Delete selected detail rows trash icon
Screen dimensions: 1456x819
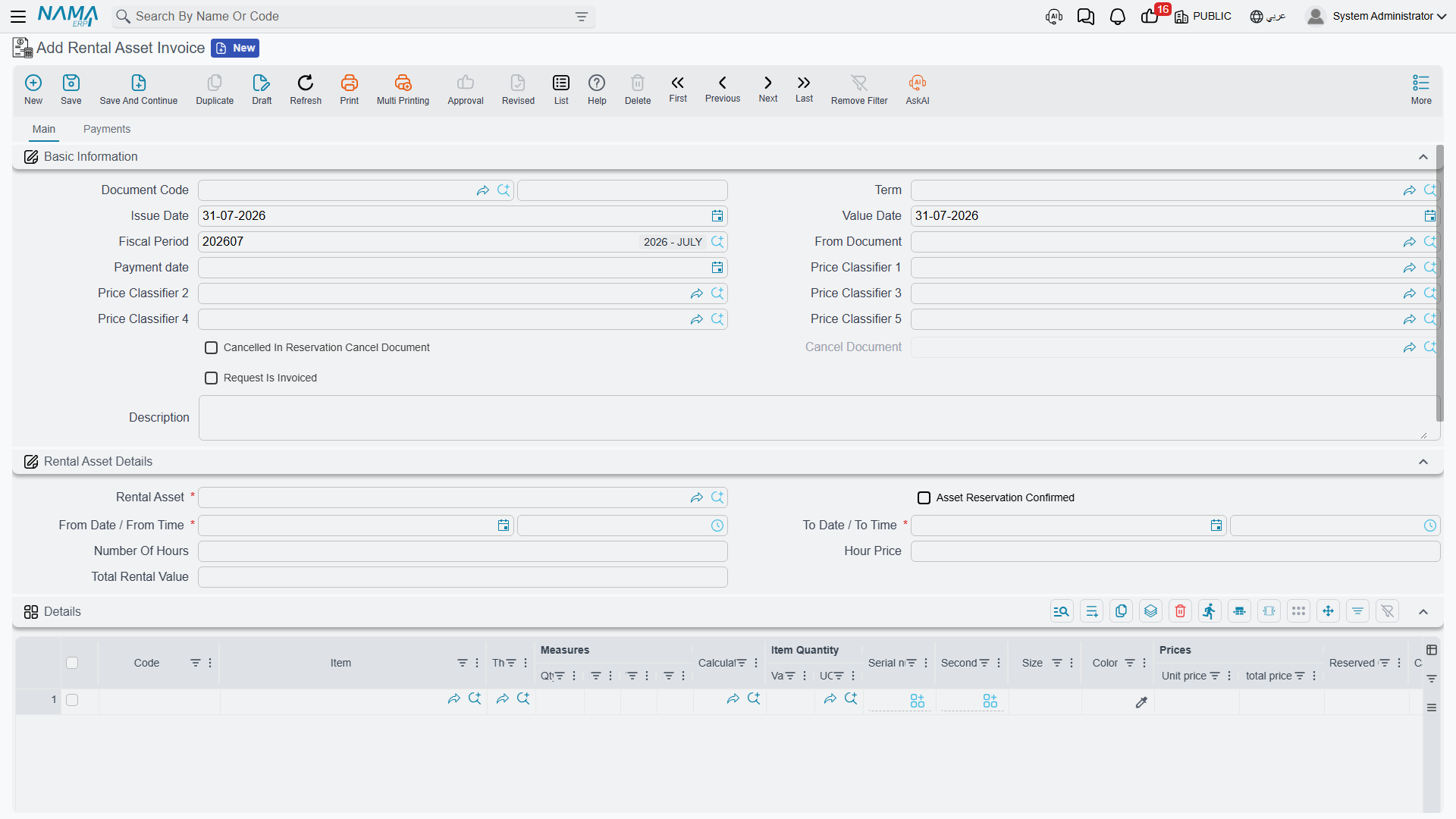pos(1181,611)
